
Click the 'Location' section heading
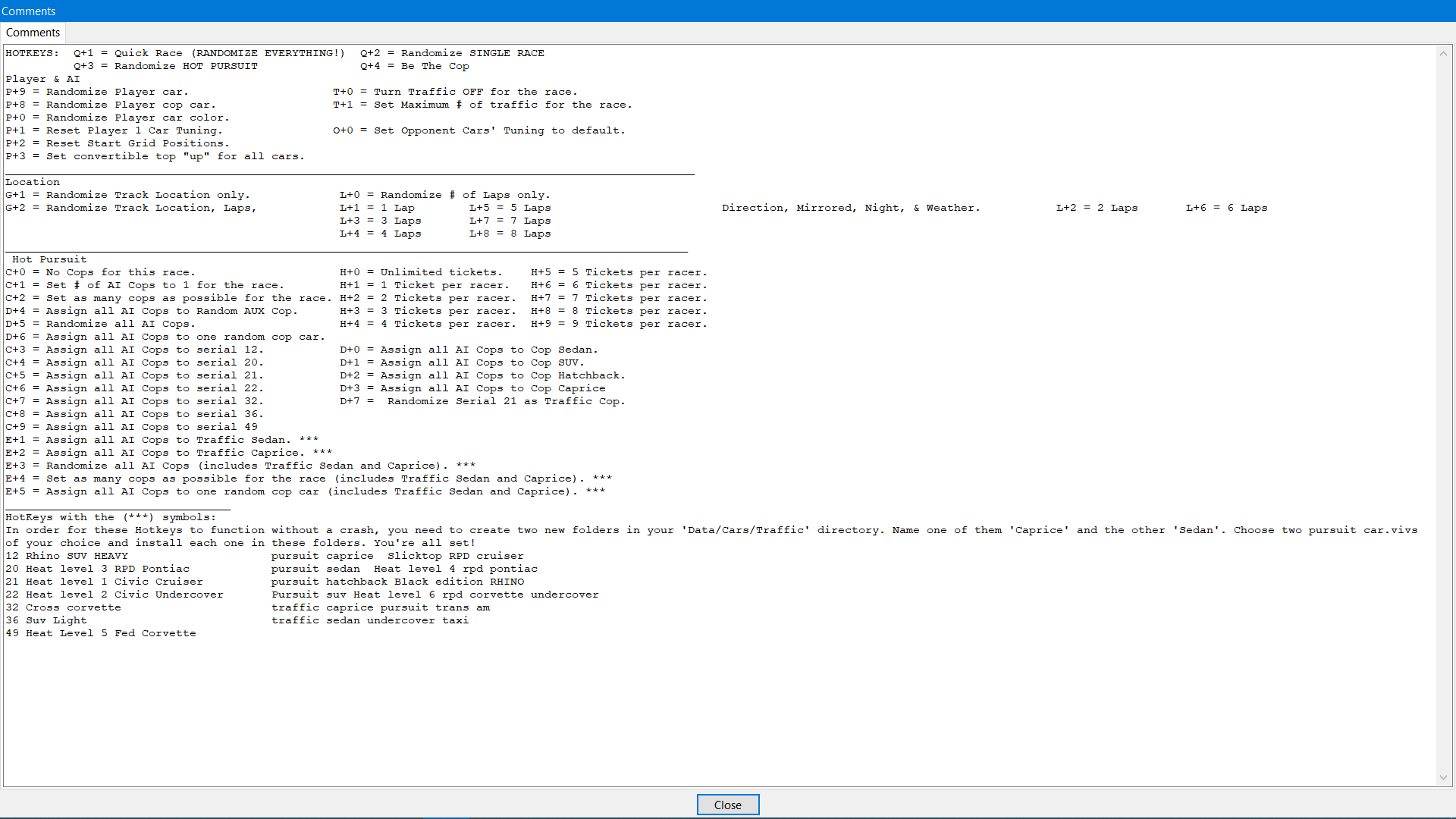(x=33, y=182)
